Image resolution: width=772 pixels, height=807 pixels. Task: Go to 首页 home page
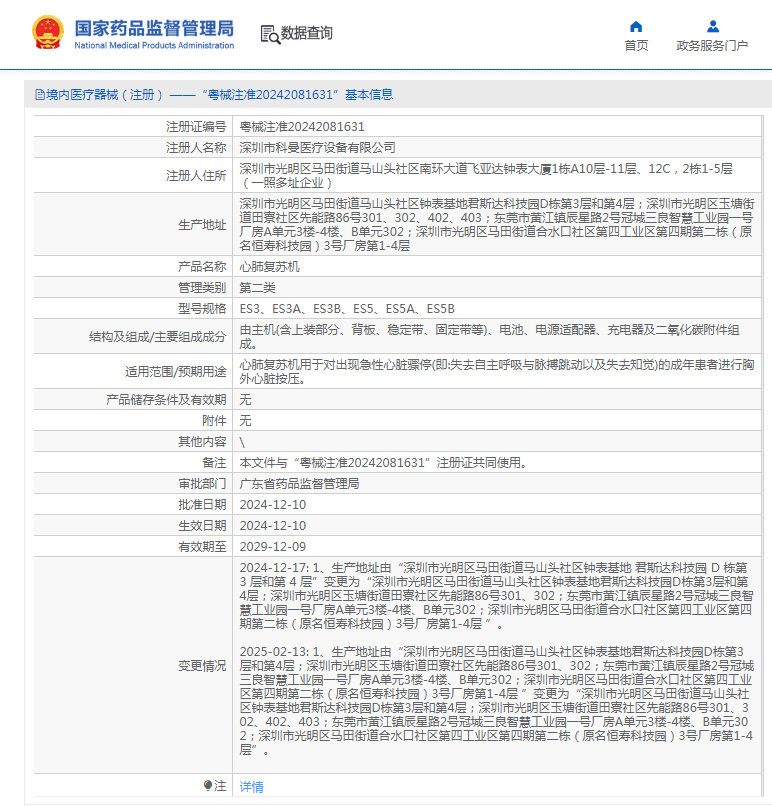(x=636, y=46)
